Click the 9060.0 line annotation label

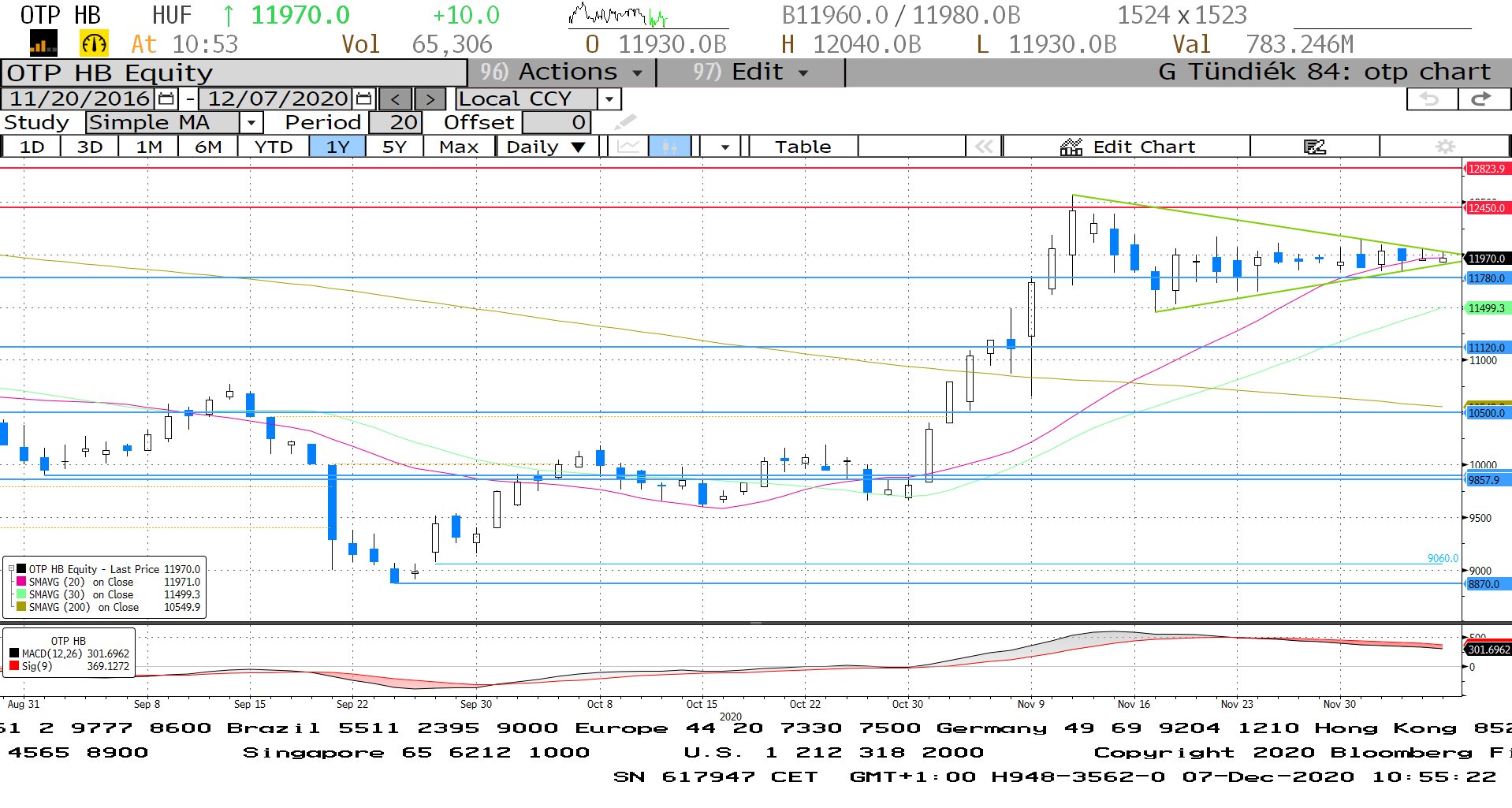click(x=1443, y=558)
